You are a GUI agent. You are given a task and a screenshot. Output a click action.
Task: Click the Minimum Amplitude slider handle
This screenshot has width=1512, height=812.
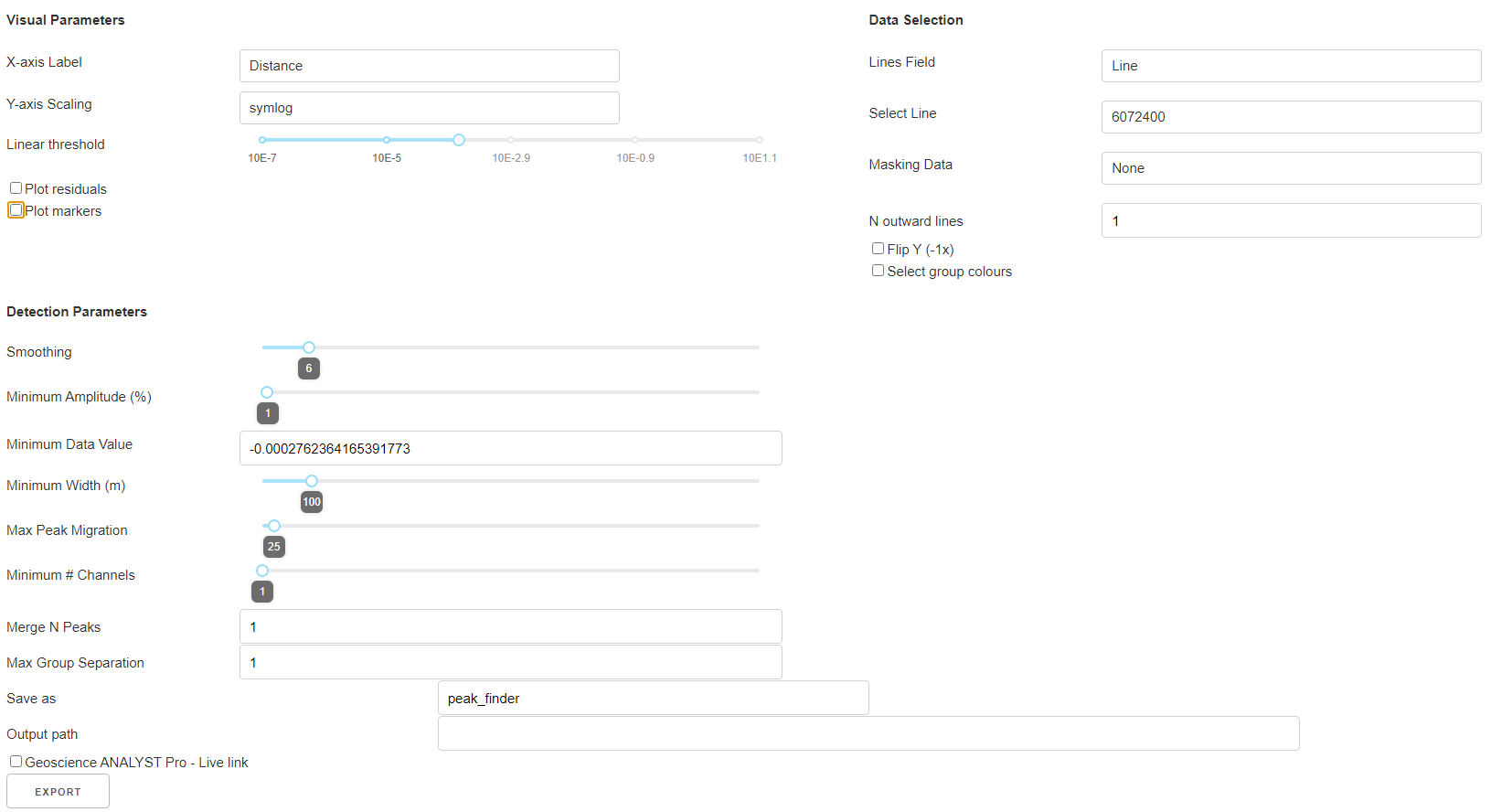pos(267,392)
